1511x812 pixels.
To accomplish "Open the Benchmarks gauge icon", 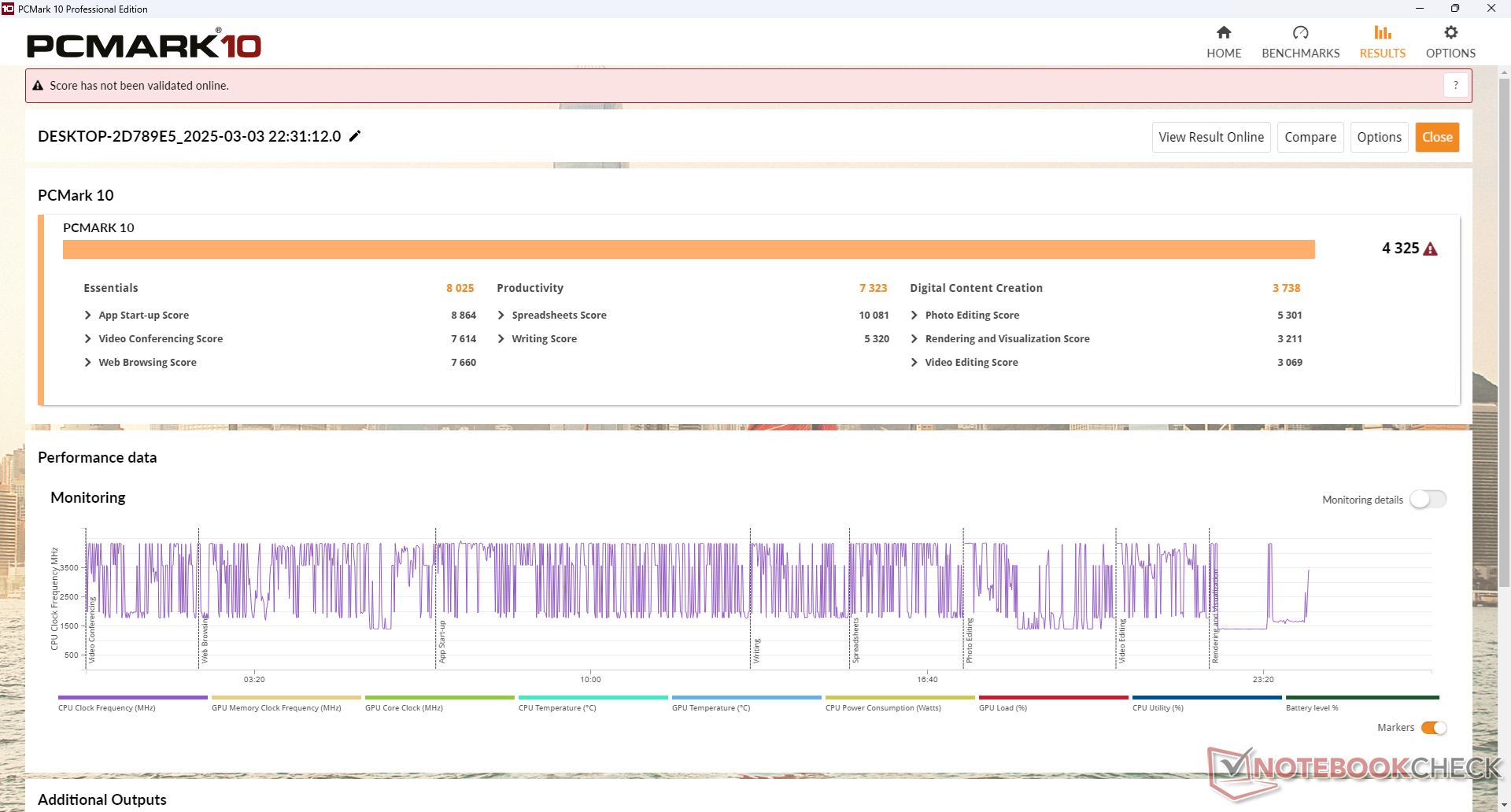I will (1300, 33).
